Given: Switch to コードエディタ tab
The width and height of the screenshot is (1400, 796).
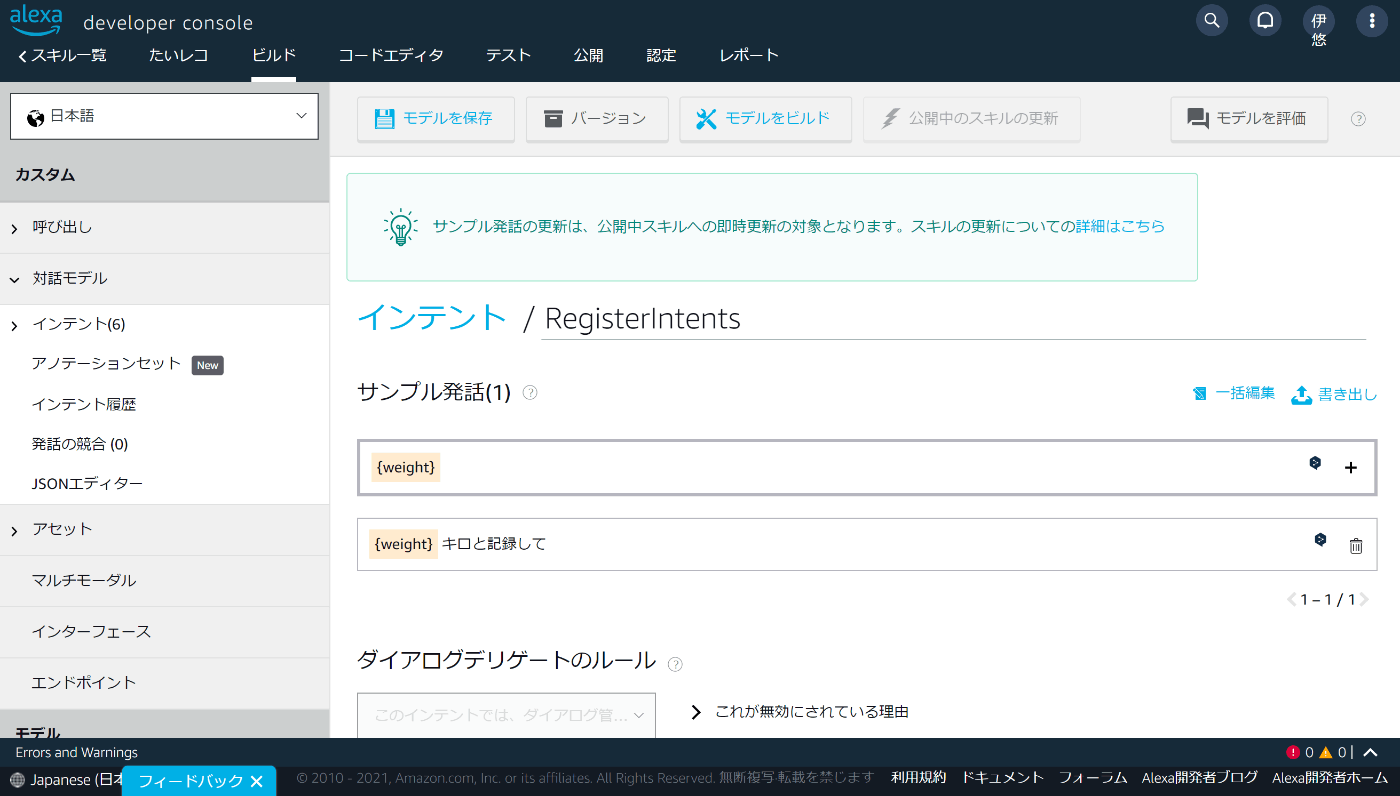Looking at the screenshot, I should 391,55.
